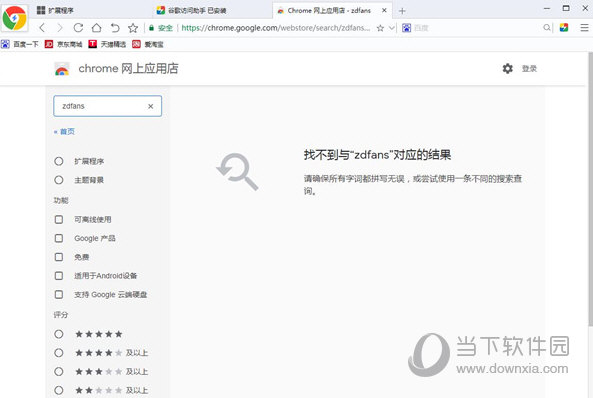Check the 适用于Android设备 filter

(x=59, y=276)
